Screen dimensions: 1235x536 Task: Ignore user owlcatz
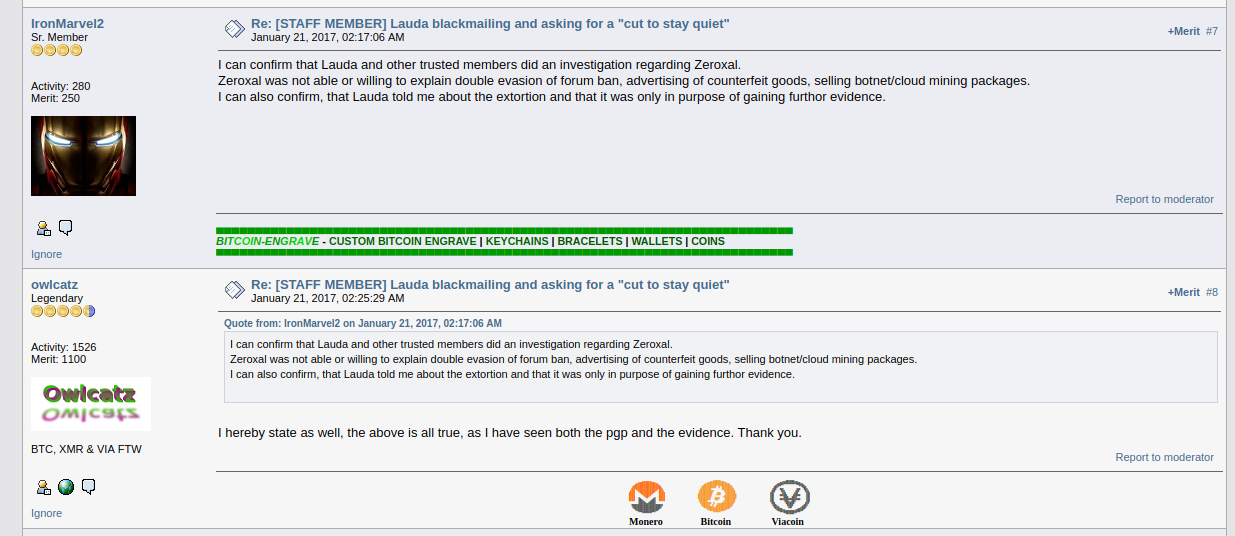coord(46,513)
